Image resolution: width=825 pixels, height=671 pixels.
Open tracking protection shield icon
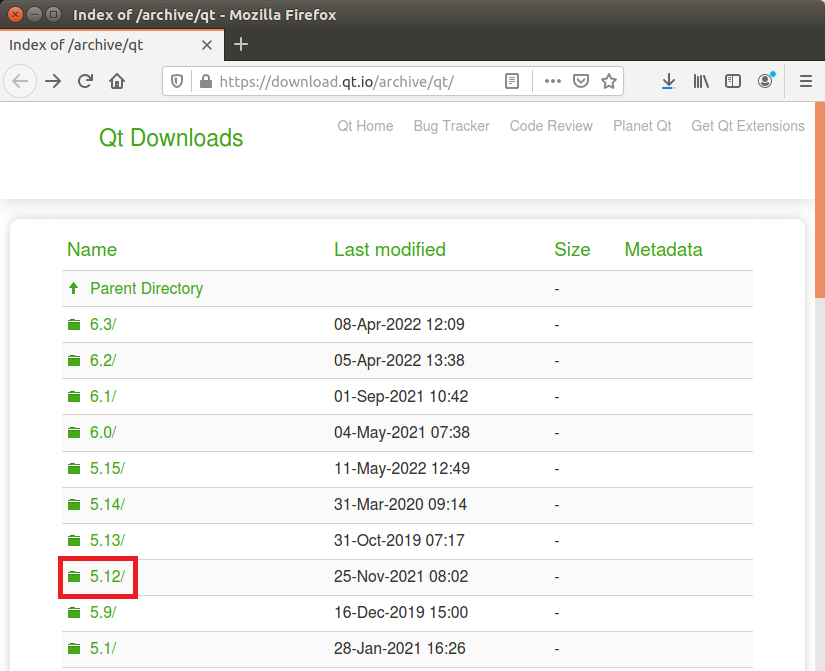click(177, 81)
